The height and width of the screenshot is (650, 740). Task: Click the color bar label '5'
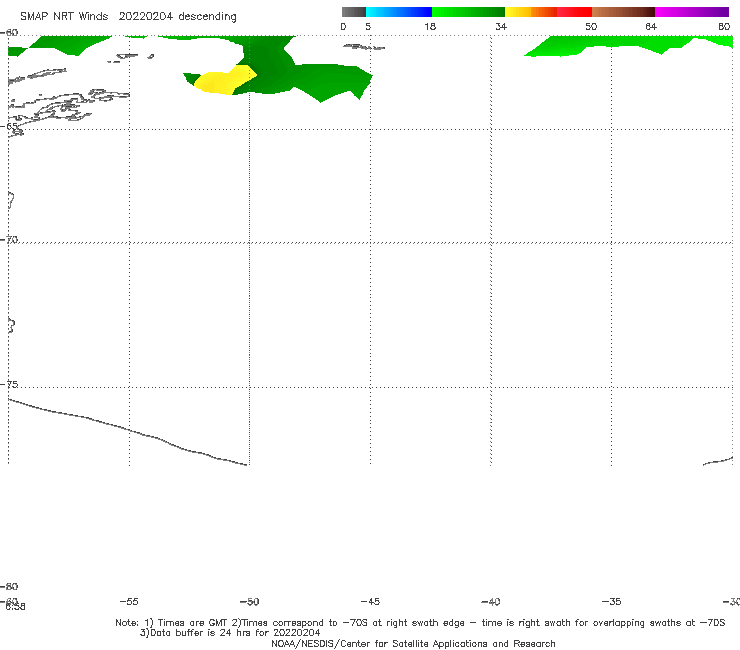pyautogui.click(x=368, y=26)
